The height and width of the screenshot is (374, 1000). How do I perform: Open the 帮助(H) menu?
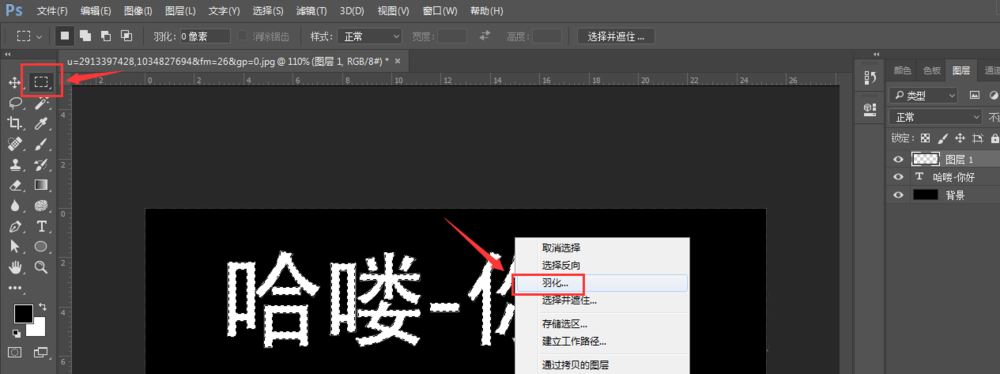coord(487,11)
